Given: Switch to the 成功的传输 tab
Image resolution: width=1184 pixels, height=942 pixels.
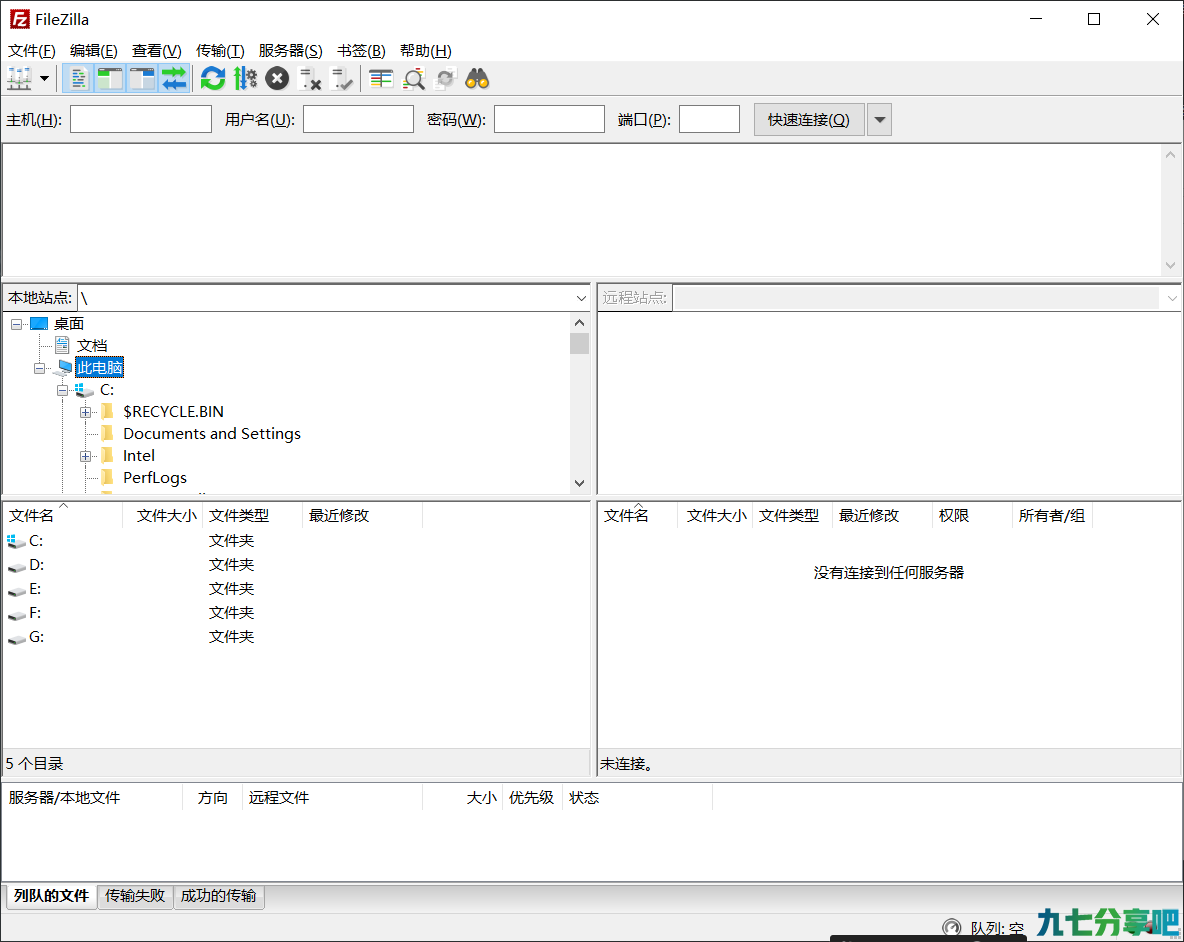Looking at the screenshot, I should pyautogui.click(x=219, y=896).
